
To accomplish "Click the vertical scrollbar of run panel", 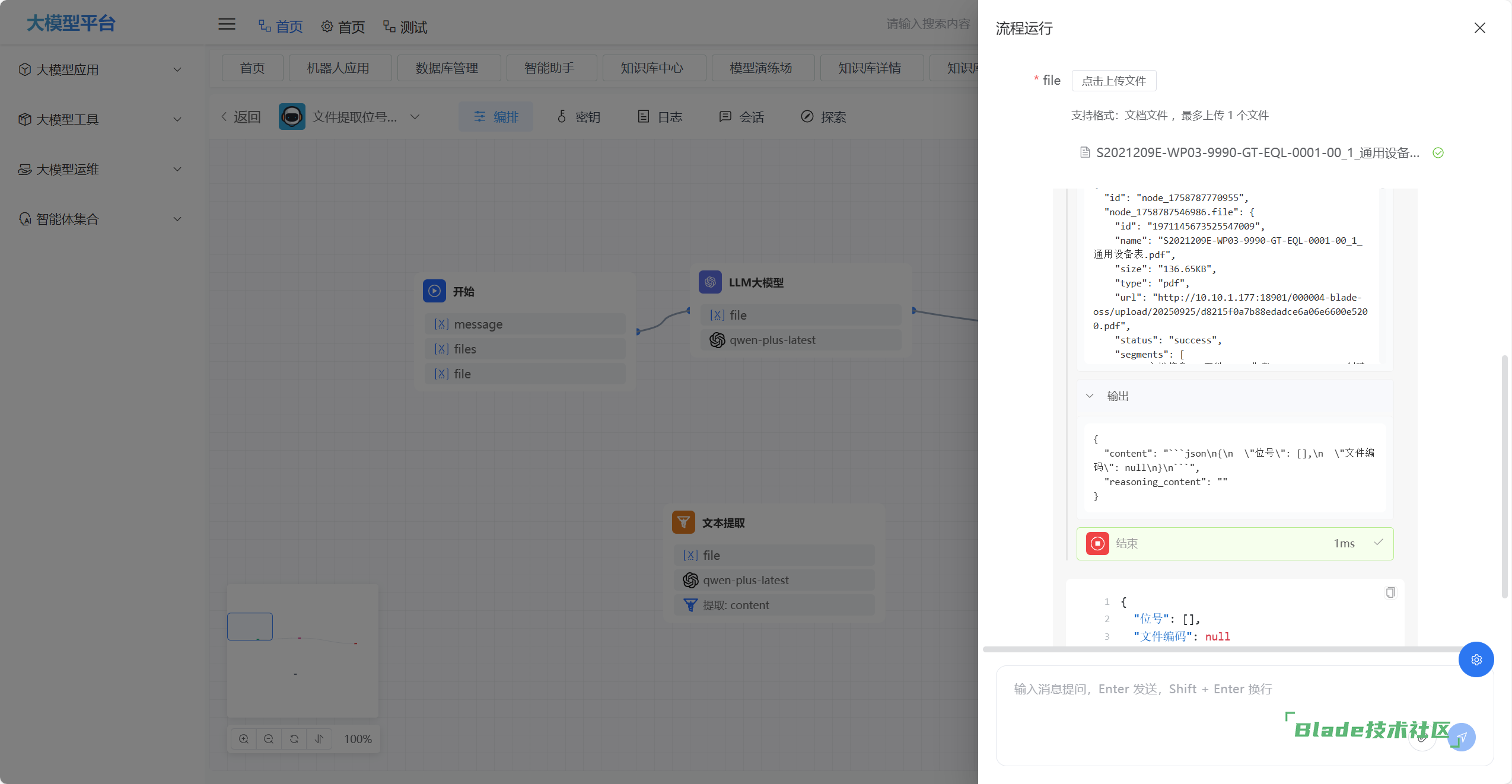I will [1504, 476].
